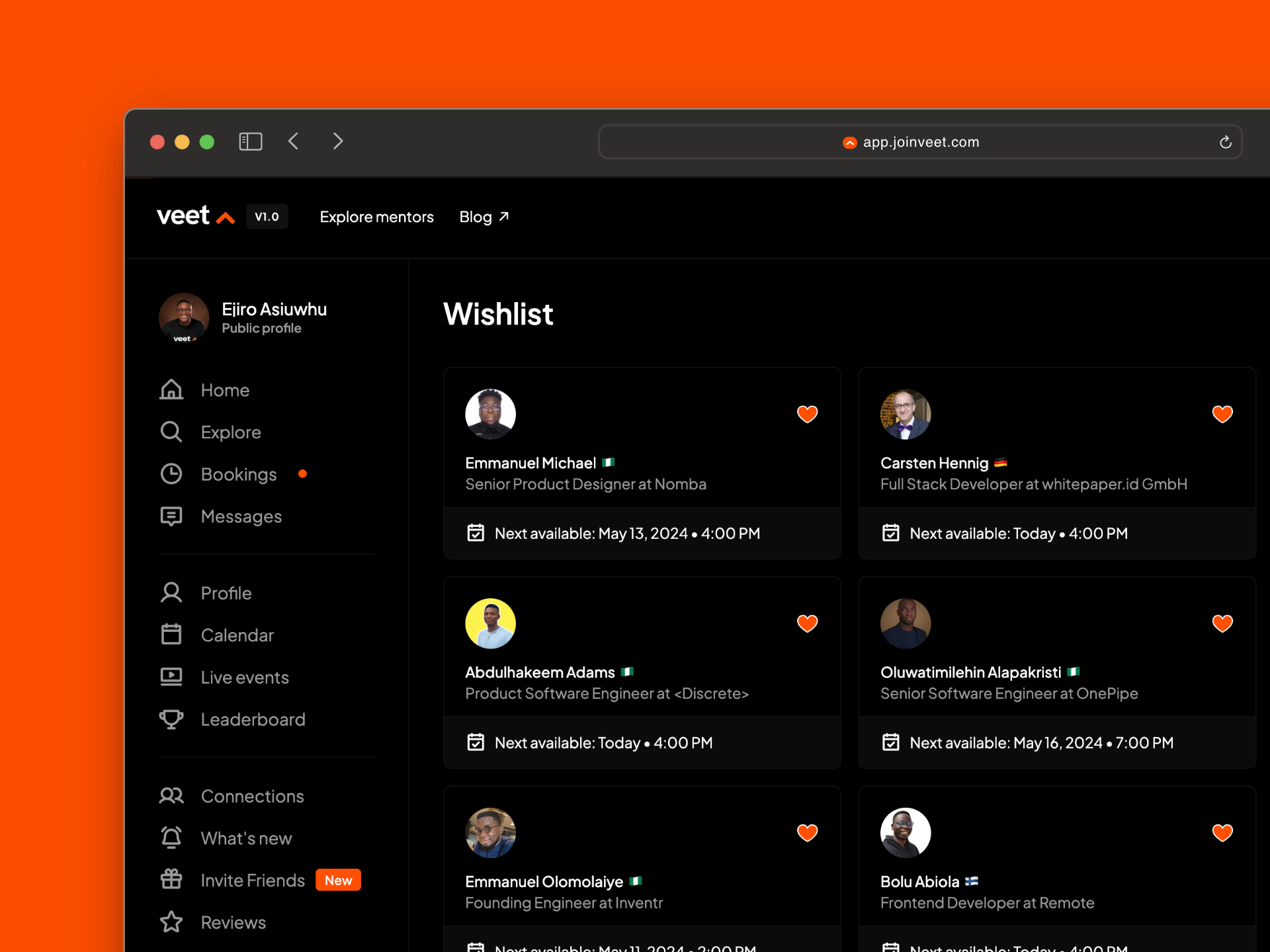The height and width of the screenshot is (952, 1270).
Task: Click calendar icon beside May 16, 2024 availability
Action: pos(891,742)
